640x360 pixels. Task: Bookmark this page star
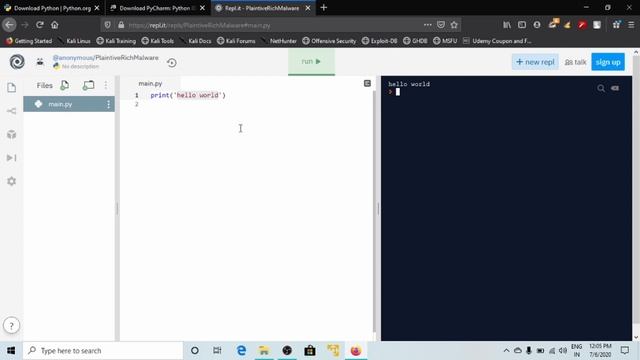pyautogui.click(x=454, y=25)
